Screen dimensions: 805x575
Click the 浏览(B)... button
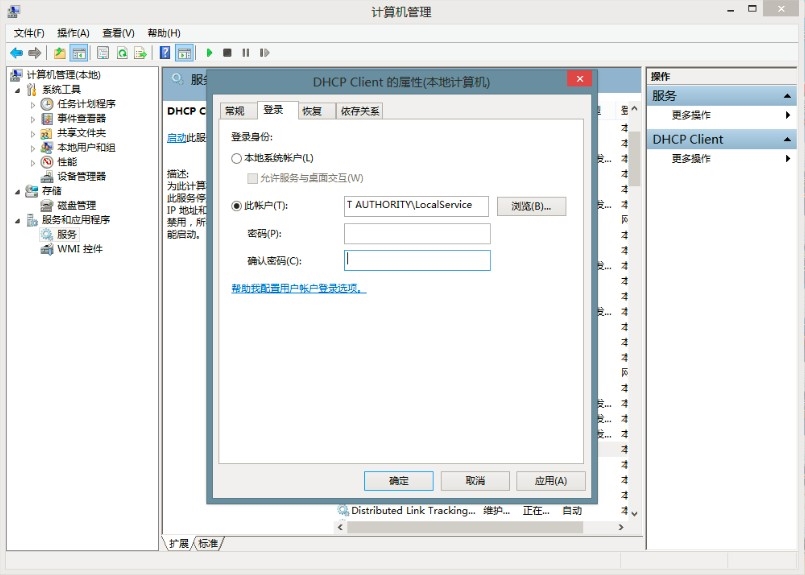(x=531, y=206)
